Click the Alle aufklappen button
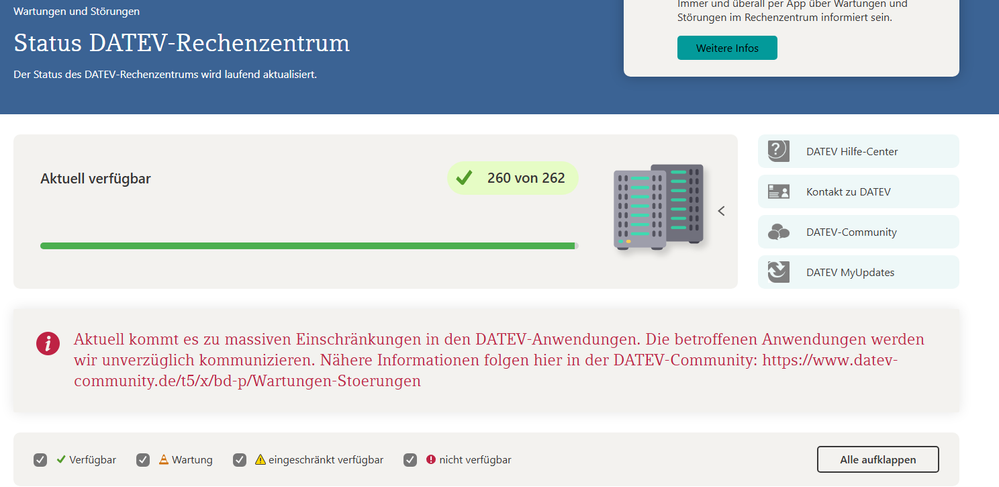 point(878,460)
